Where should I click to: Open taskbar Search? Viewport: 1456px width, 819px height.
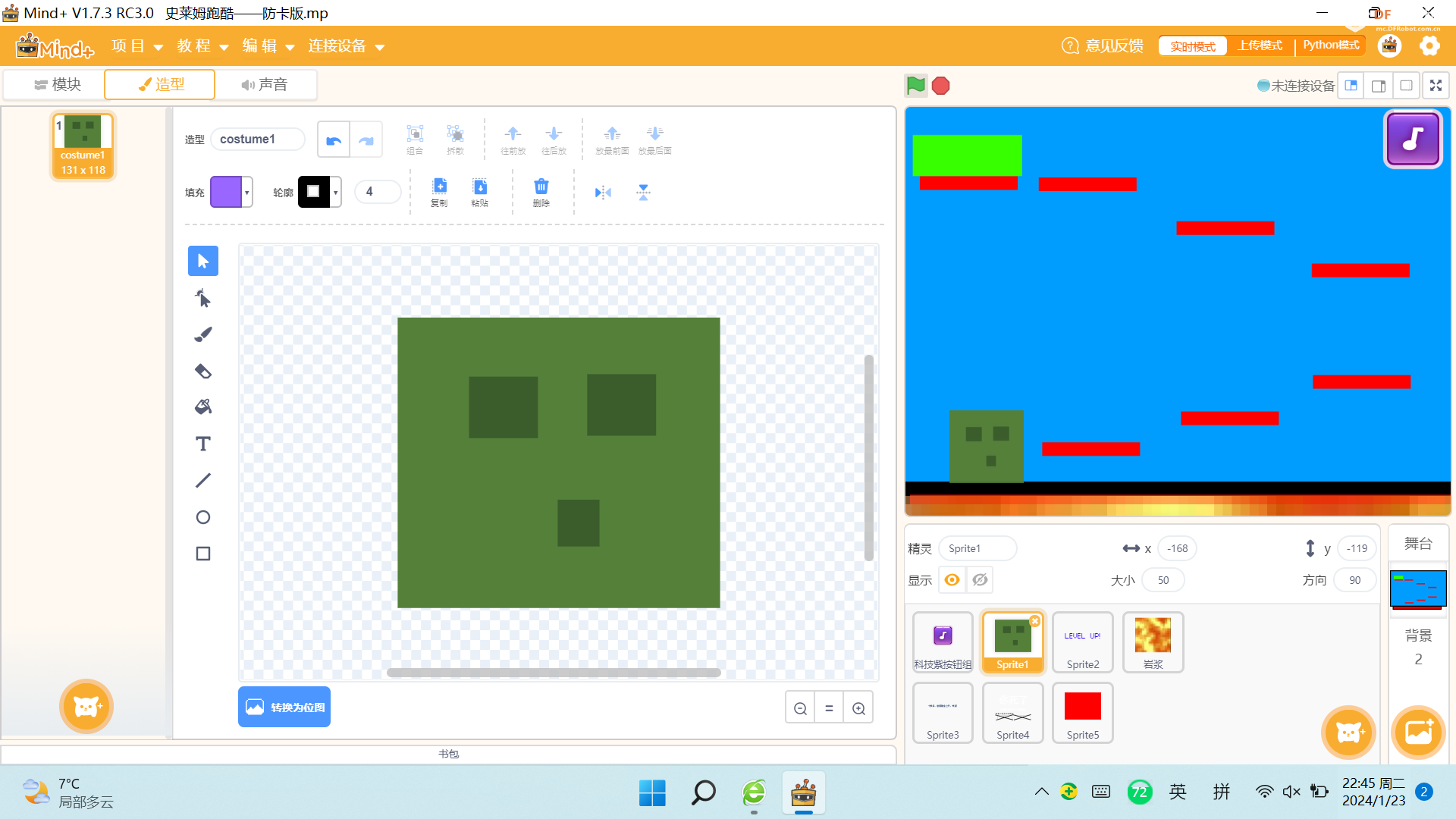point(703,793)
